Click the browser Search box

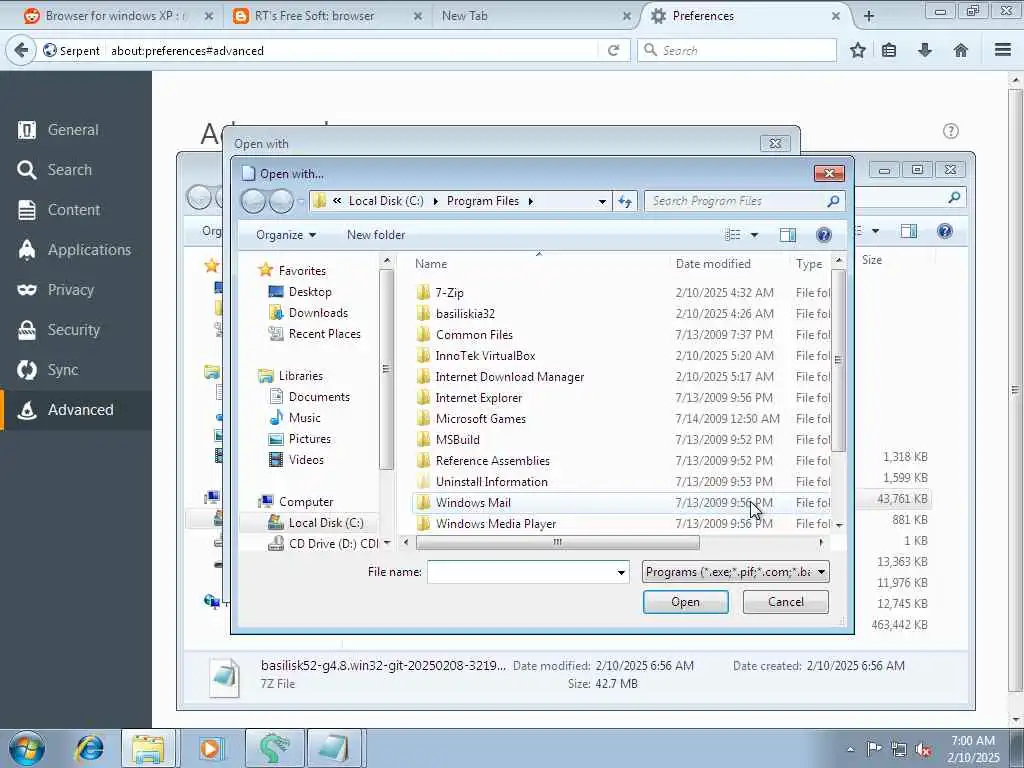tap(737, 50)
